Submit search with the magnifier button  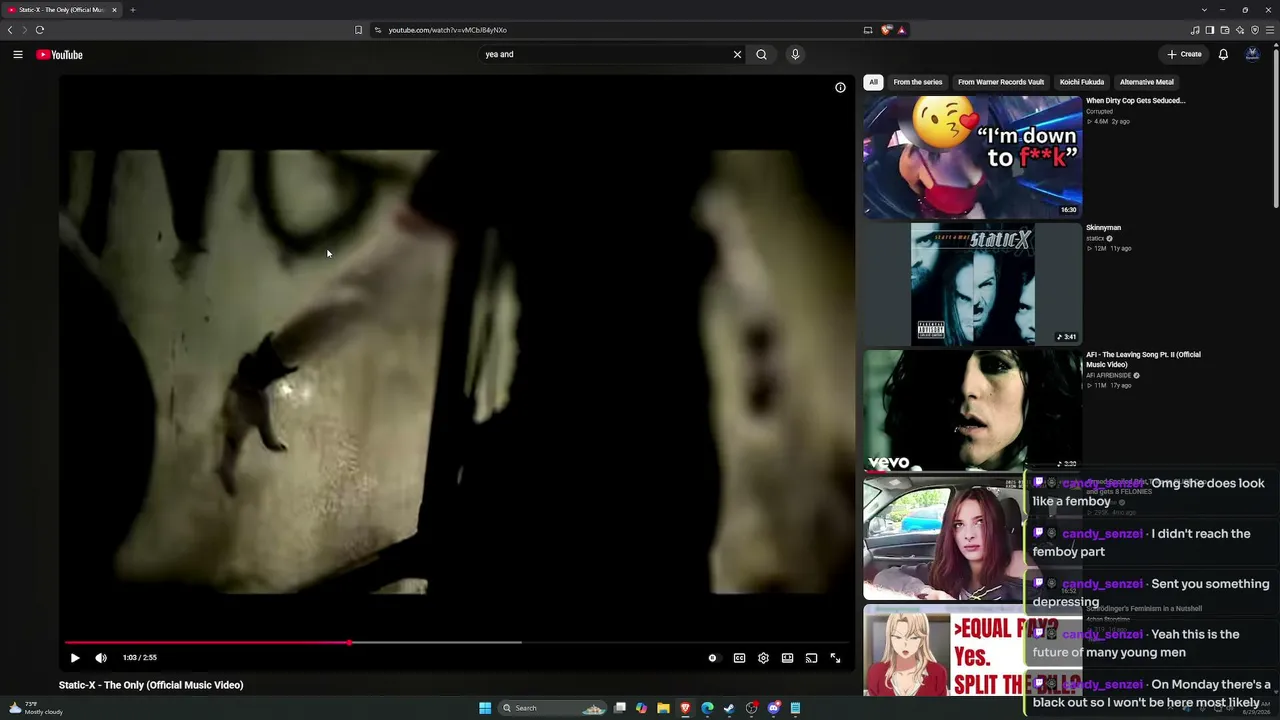click(x=761, y=55)
